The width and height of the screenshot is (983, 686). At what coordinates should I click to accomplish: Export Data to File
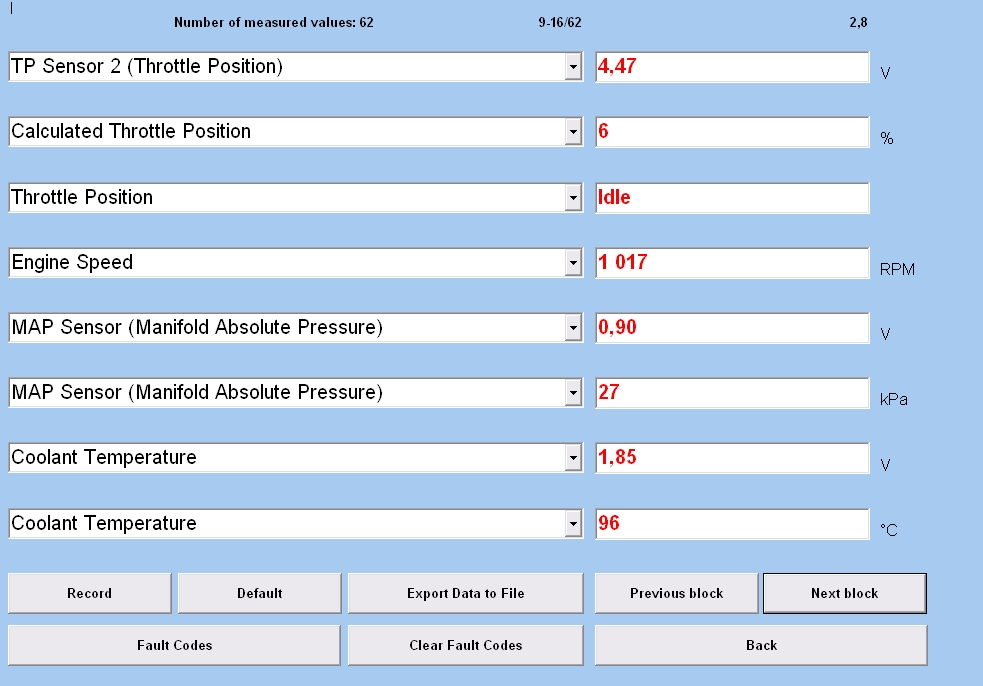click(466, 593)
